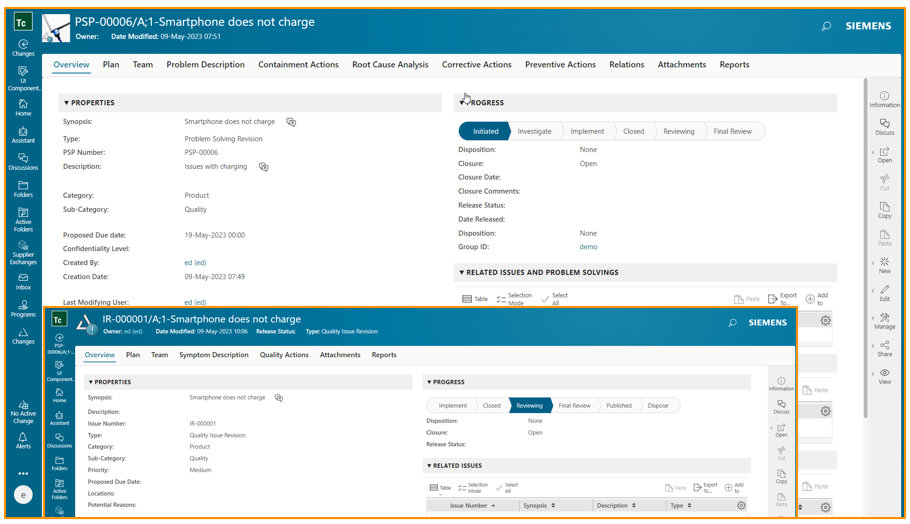Toggle Selection Mode in IR-000001 Related Issues toolbar
Viewport: 910px width, 524px height.
[473, 487]
